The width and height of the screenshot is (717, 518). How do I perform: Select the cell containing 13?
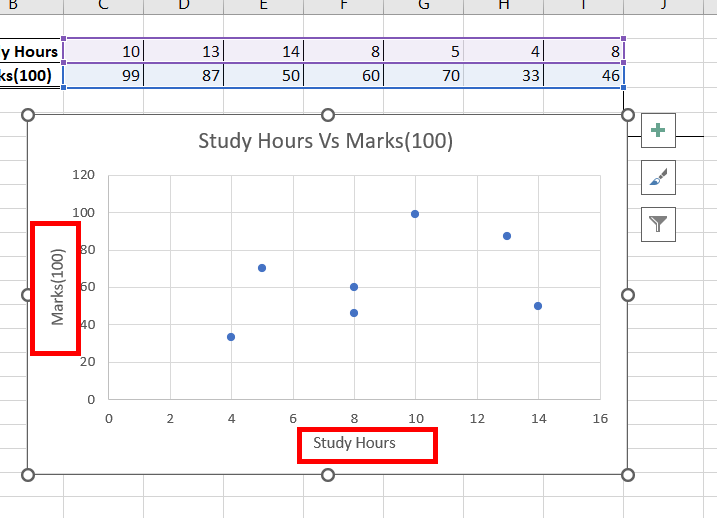point(183,51)
